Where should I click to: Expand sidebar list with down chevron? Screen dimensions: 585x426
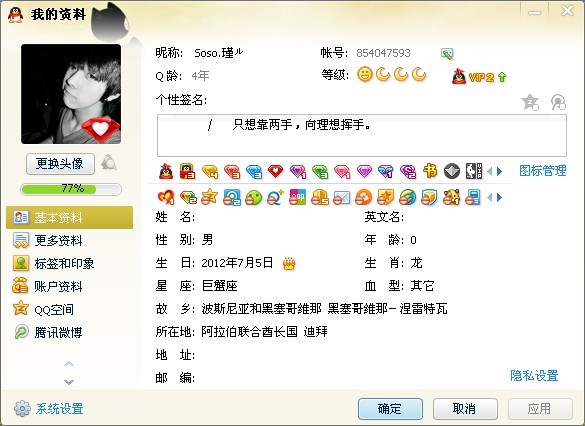coord(69,382)
